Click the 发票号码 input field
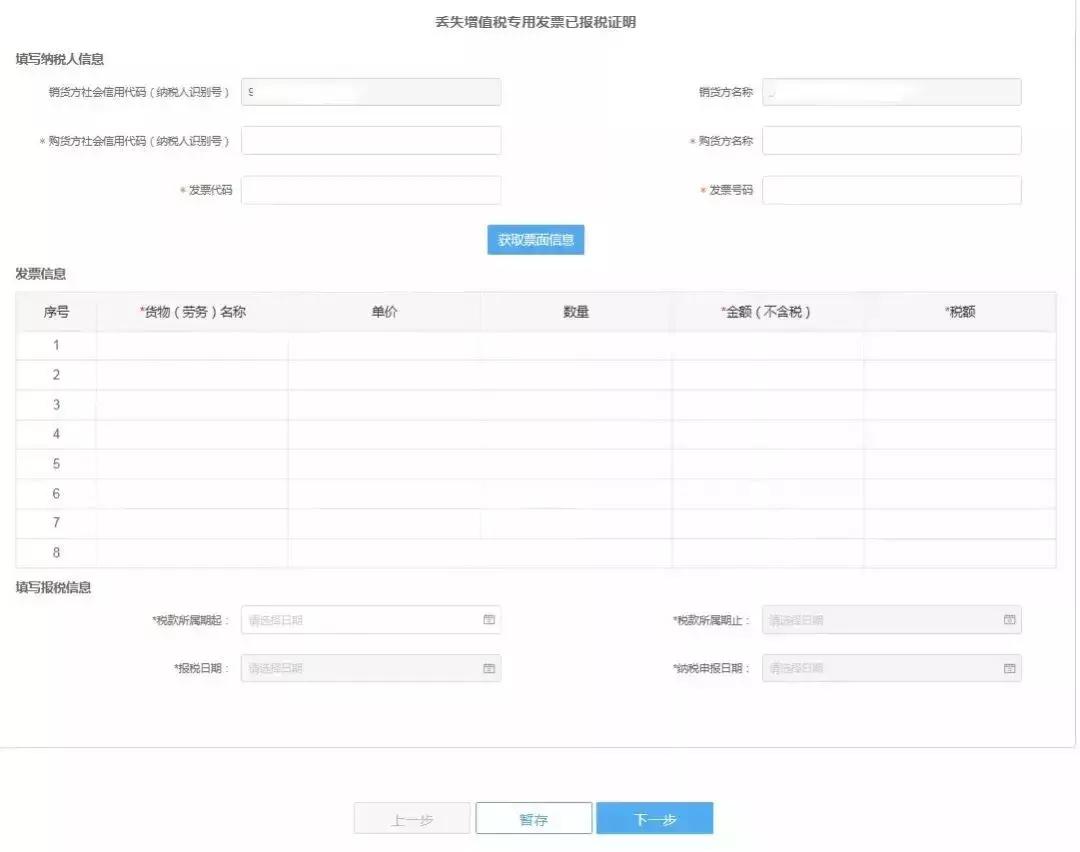This screenshot has width=1080, height=852. (891, 190)
